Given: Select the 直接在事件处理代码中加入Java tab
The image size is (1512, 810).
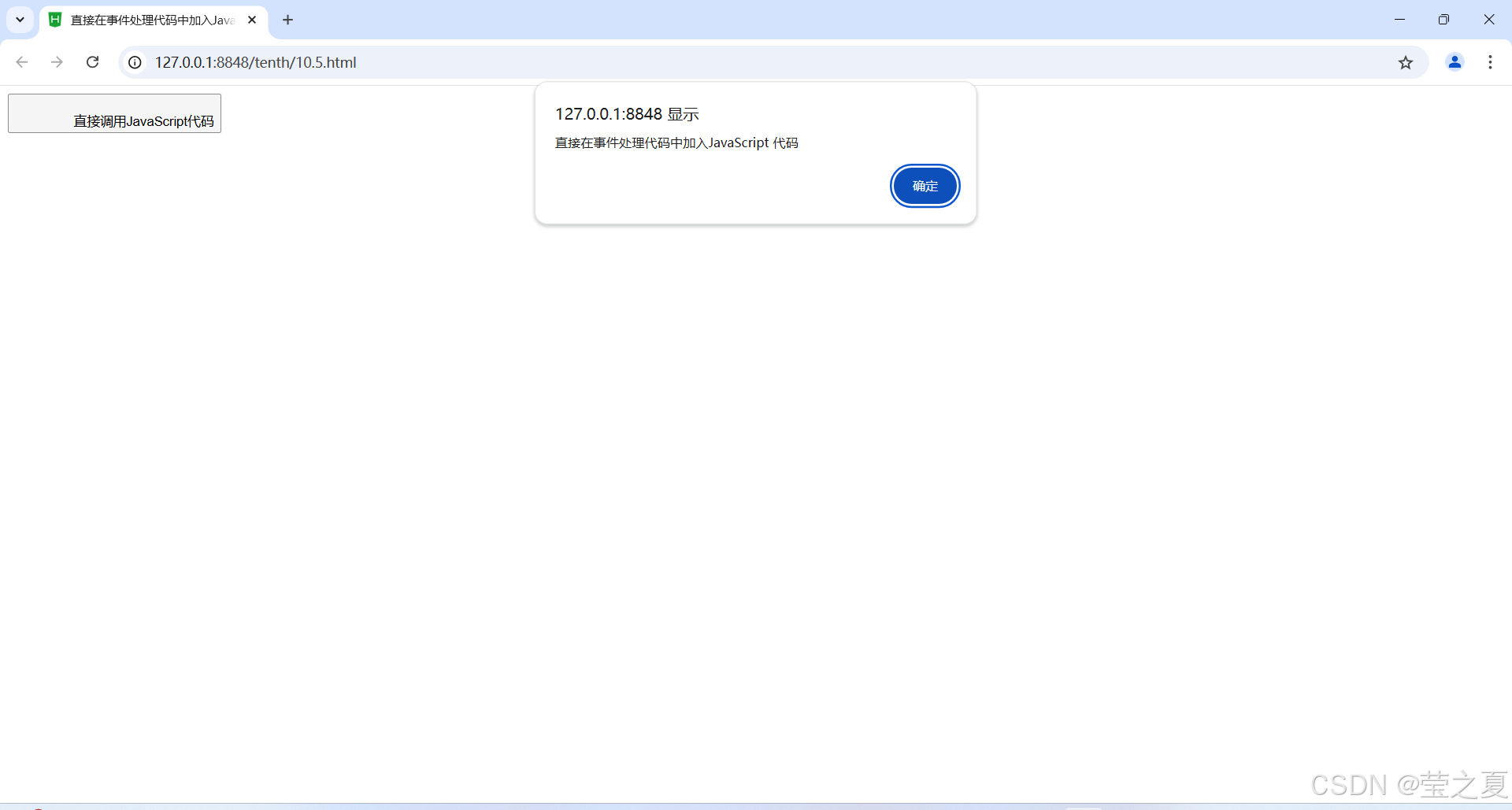Looking at the screenshot, I should (154, 20).
